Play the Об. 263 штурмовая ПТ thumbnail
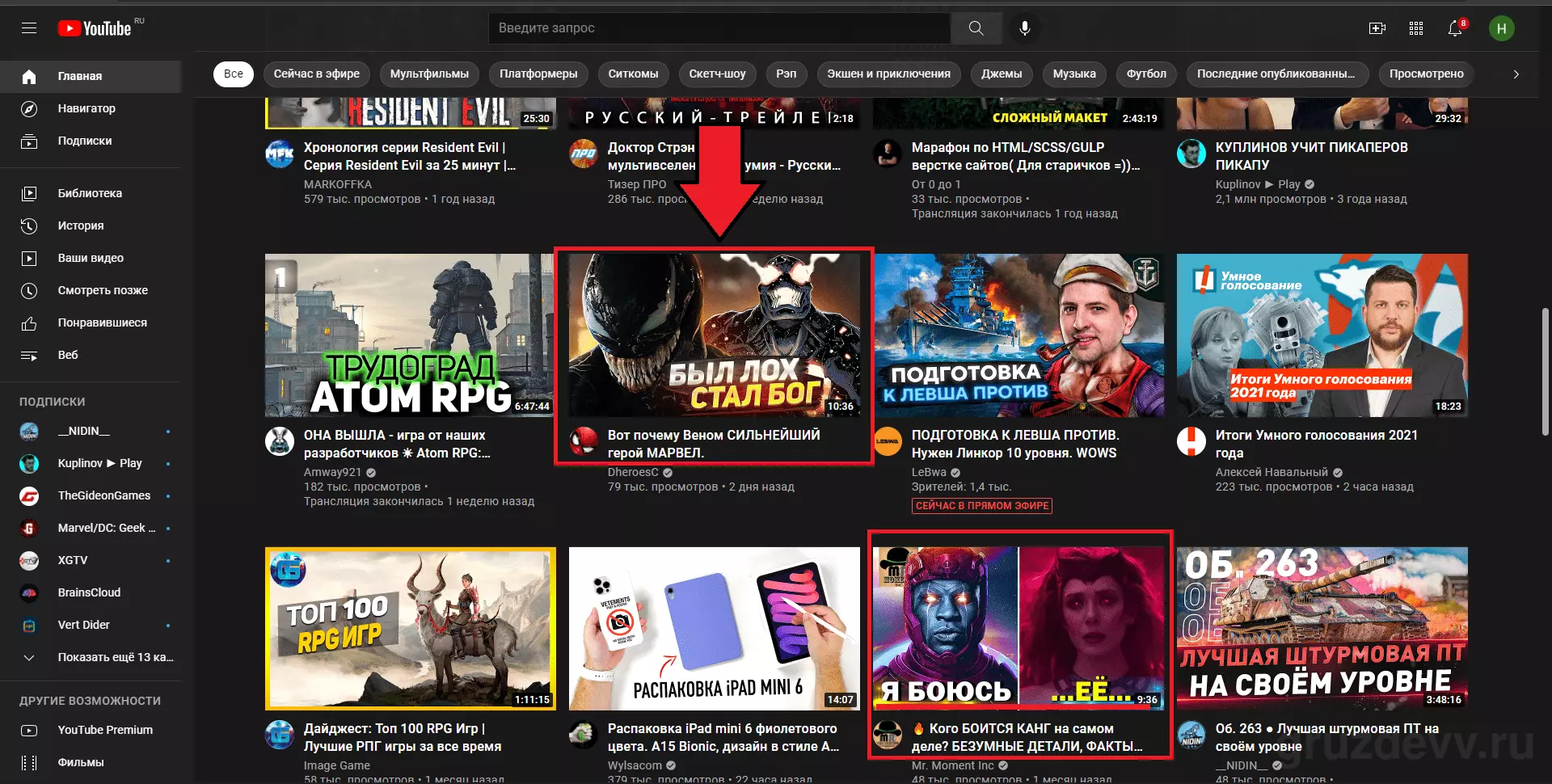This screenshot has width=1552, height=784. click(1322, 629)
